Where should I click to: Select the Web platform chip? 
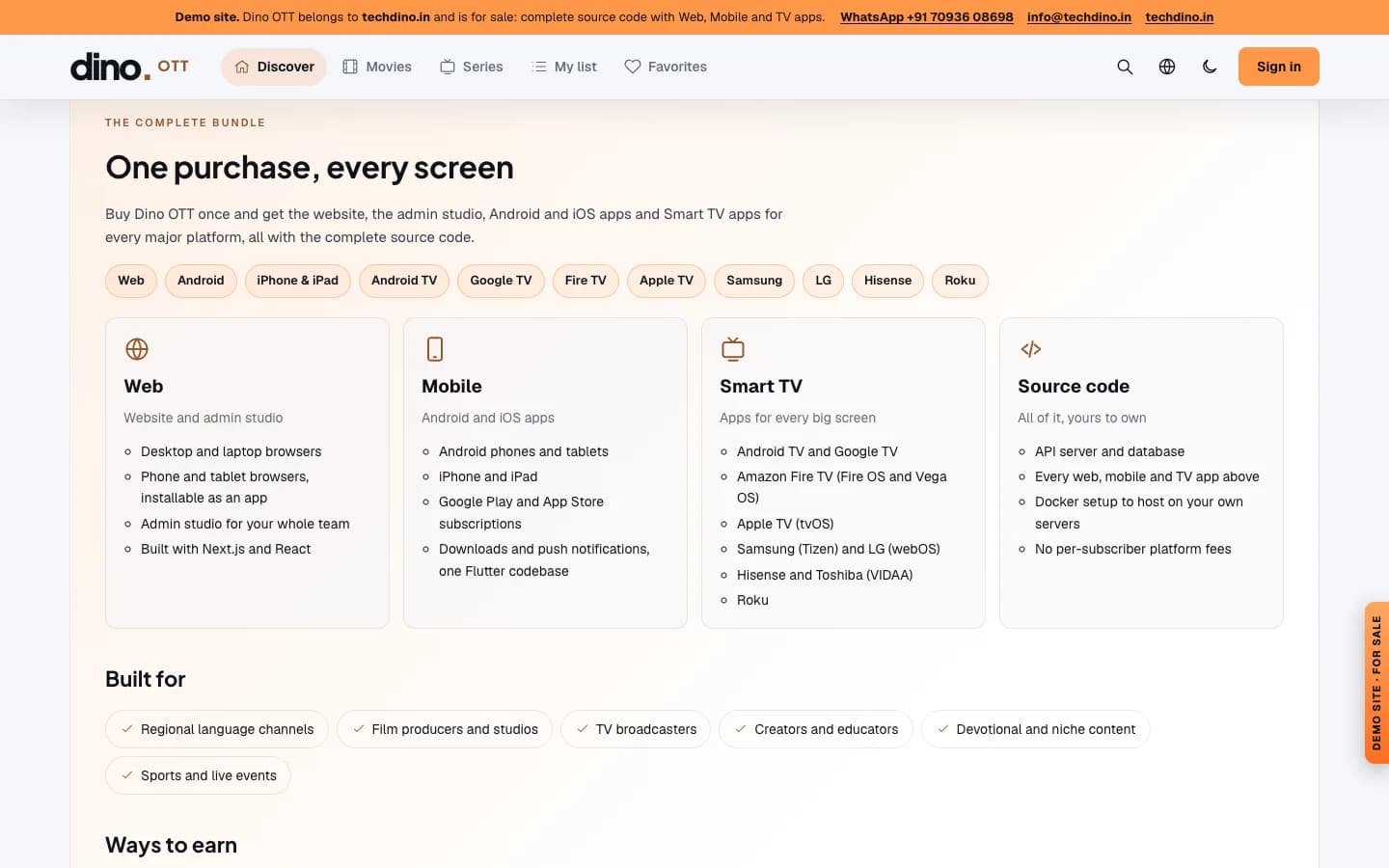(131, 281)
